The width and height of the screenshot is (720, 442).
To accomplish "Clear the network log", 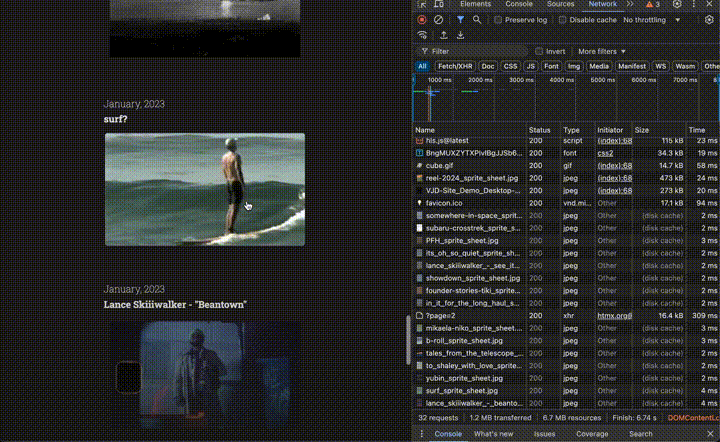I will tap(438, 19).
